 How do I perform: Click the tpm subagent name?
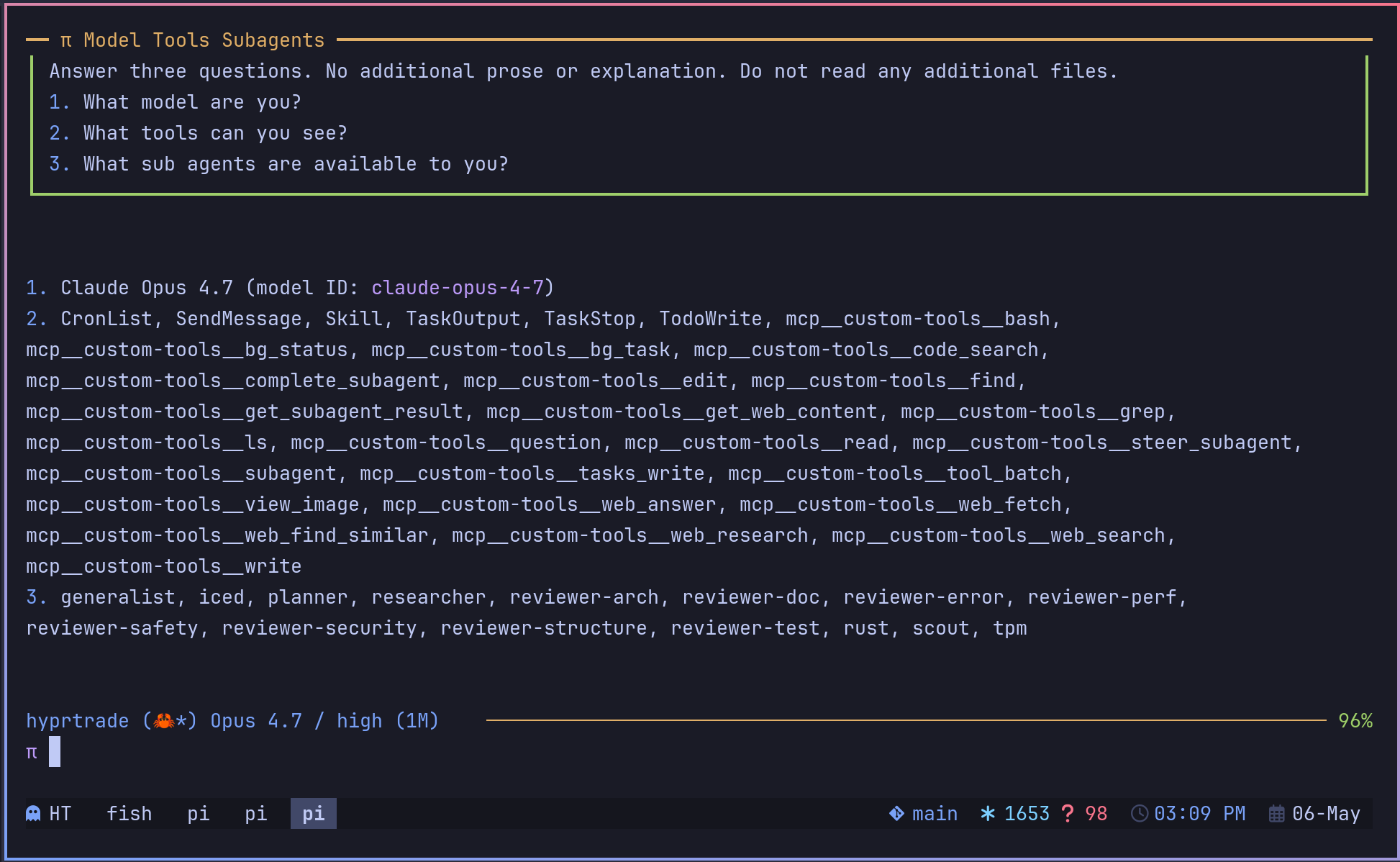1010,628
